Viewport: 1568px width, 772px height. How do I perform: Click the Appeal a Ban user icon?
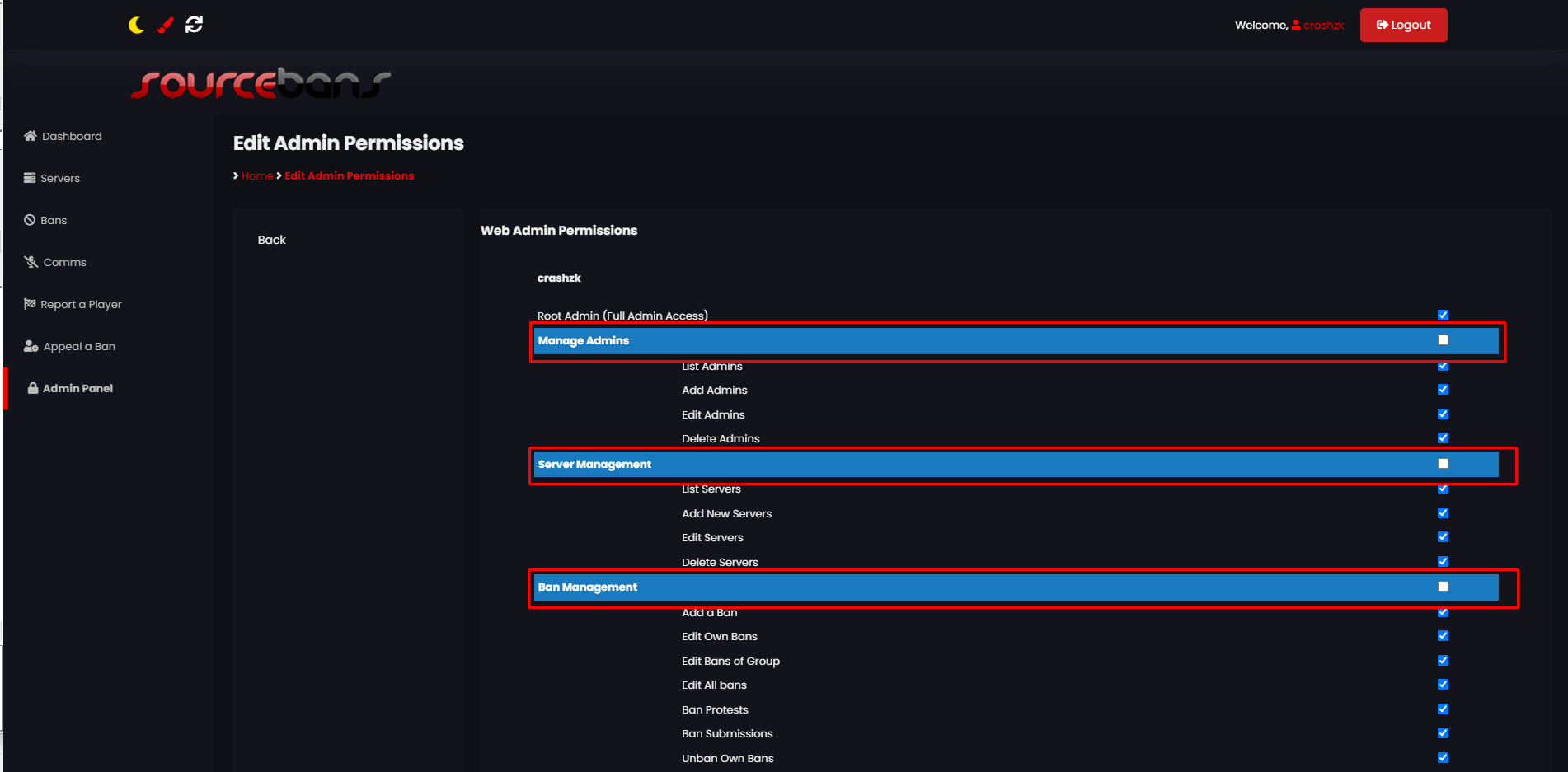point(31,346)
